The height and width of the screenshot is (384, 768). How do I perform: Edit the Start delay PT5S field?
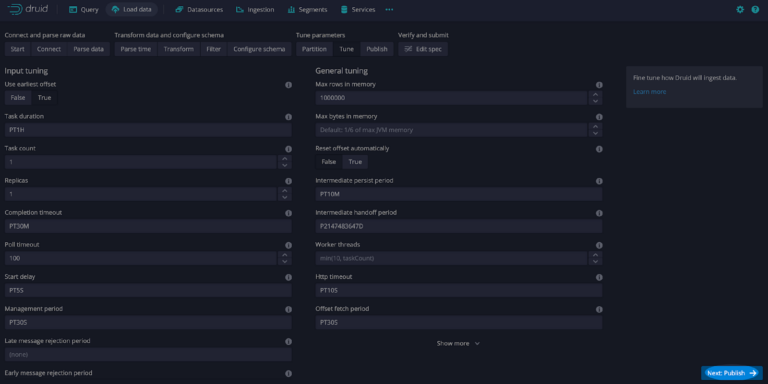148,290
